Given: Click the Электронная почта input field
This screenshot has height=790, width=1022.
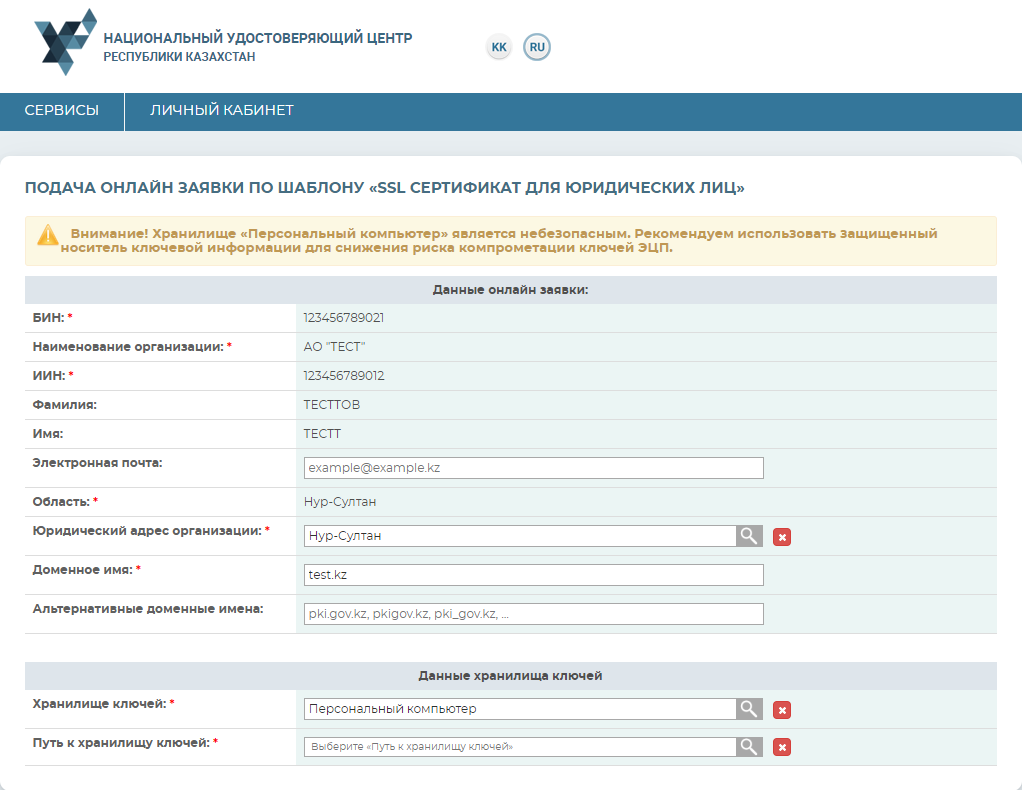Looking at the screenshot, I should click(x=533, y=468).
